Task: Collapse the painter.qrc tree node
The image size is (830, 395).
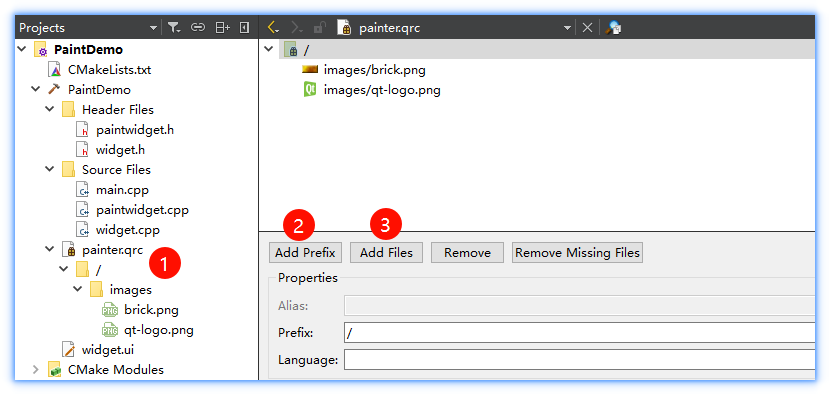Action: coord(50,249)
